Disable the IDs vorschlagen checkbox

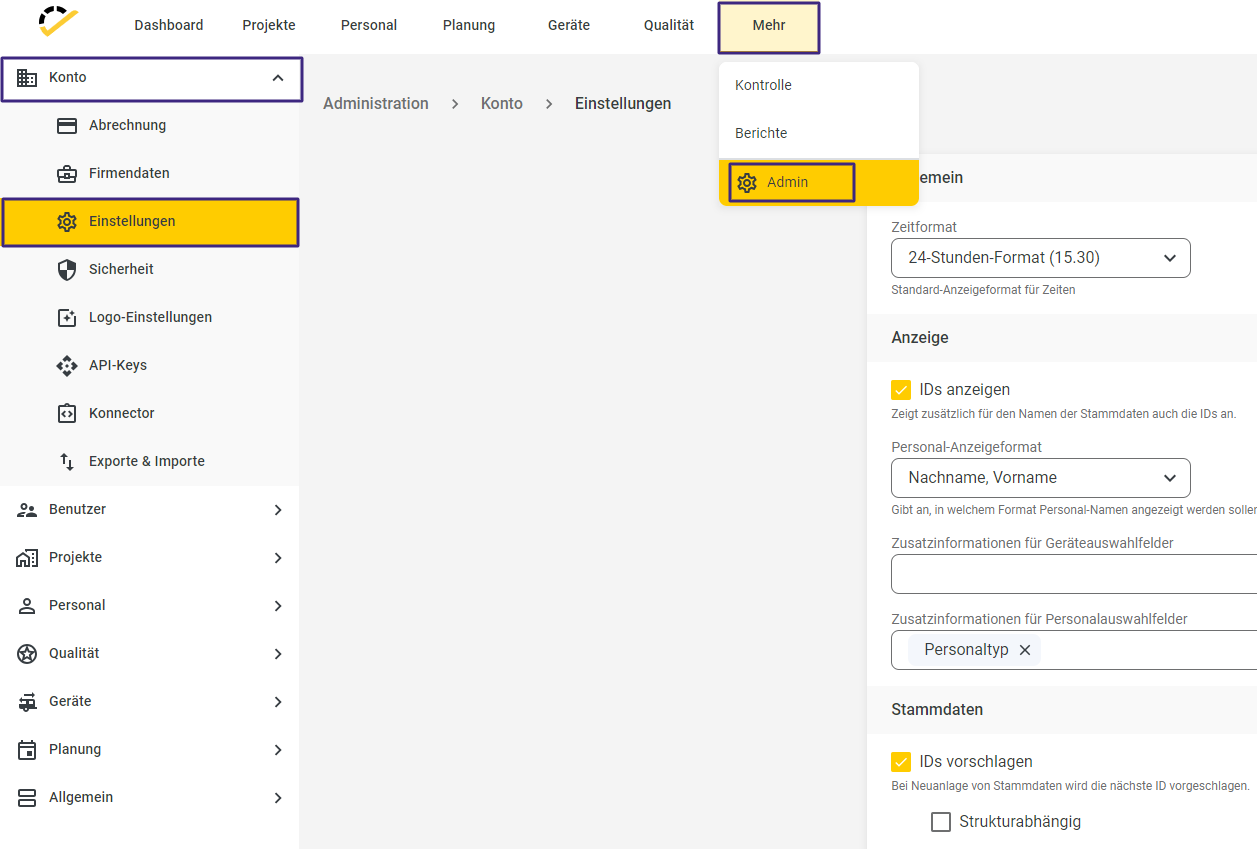[x=901, y=762]
